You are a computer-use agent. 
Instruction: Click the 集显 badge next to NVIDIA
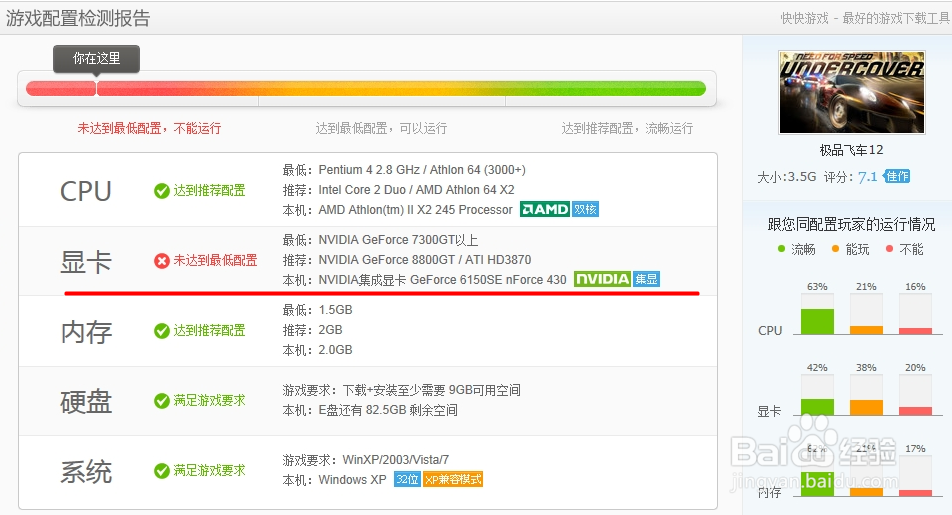click(x=646, y=279)
